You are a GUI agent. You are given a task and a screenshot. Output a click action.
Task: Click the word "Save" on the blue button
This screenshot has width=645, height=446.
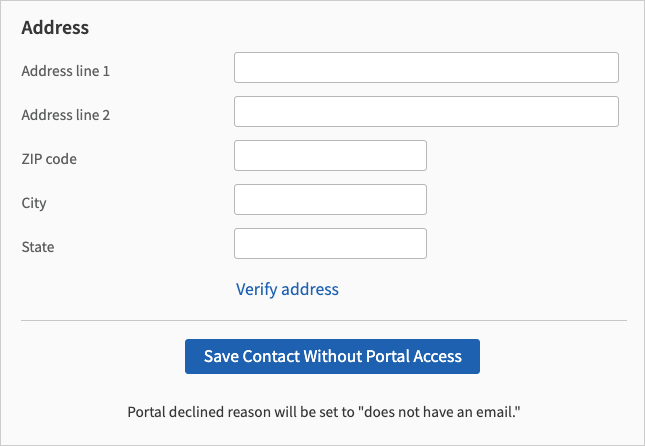click(223, 356)
